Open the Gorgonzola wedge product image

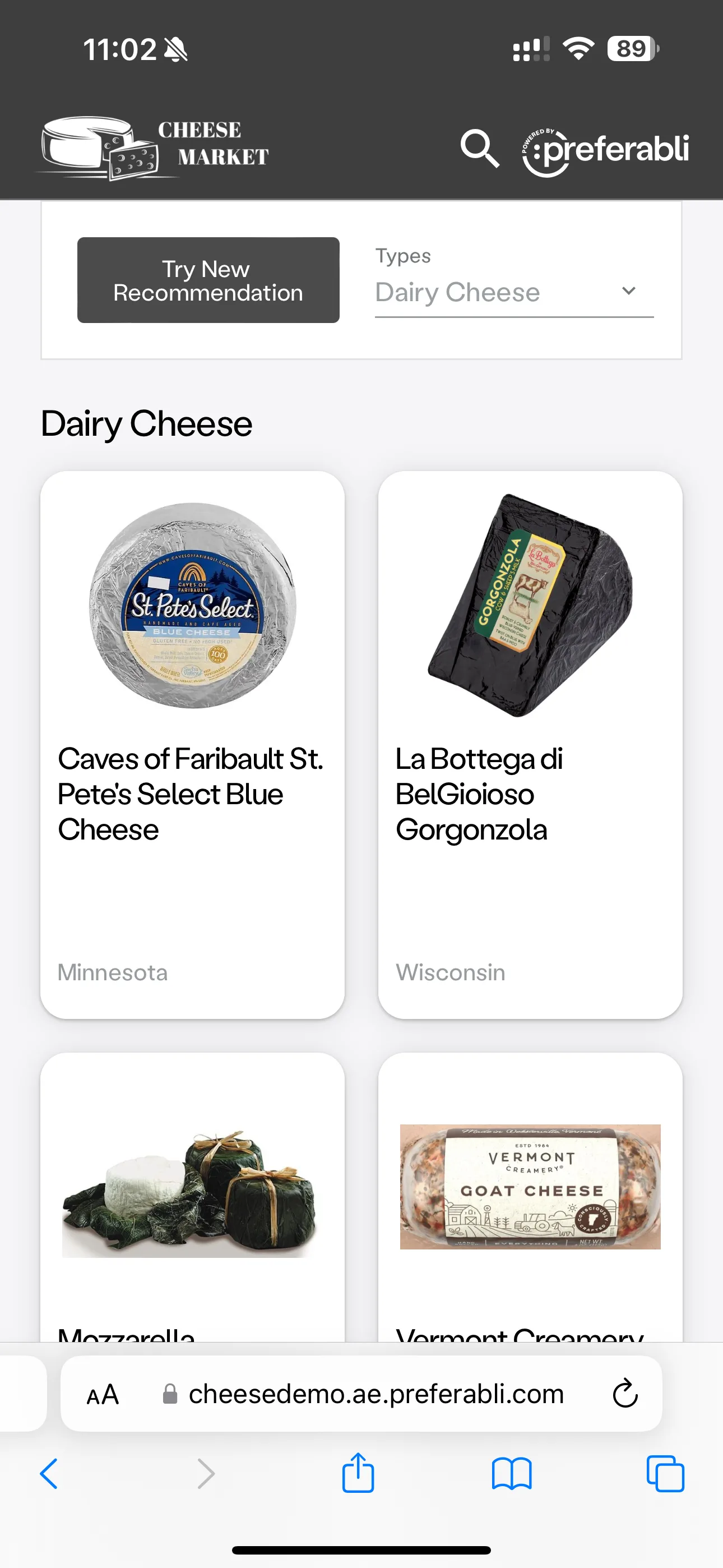tap(530, 605)
